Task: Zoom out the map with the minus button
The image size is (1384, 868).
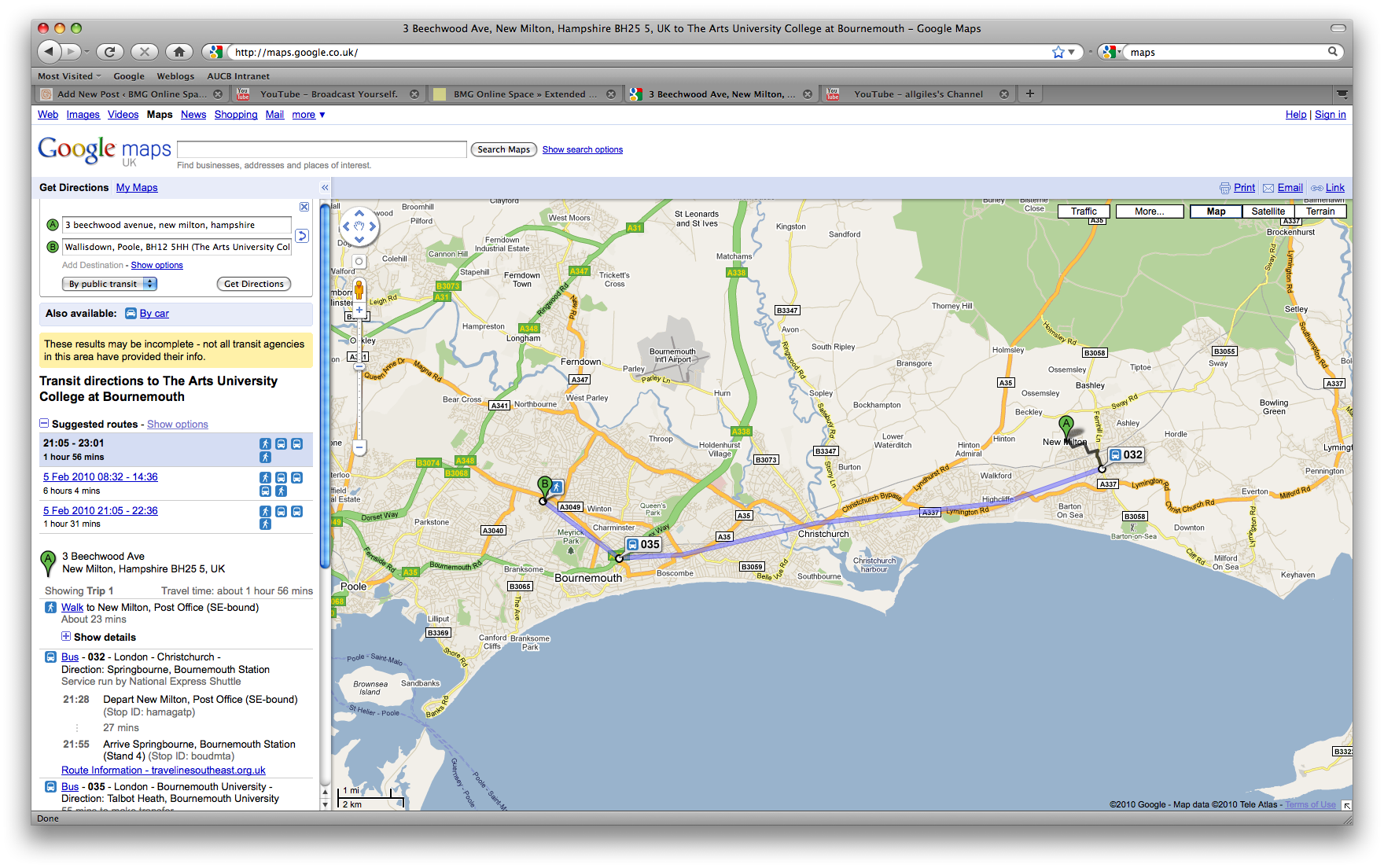Action: [x=359, y=447]
